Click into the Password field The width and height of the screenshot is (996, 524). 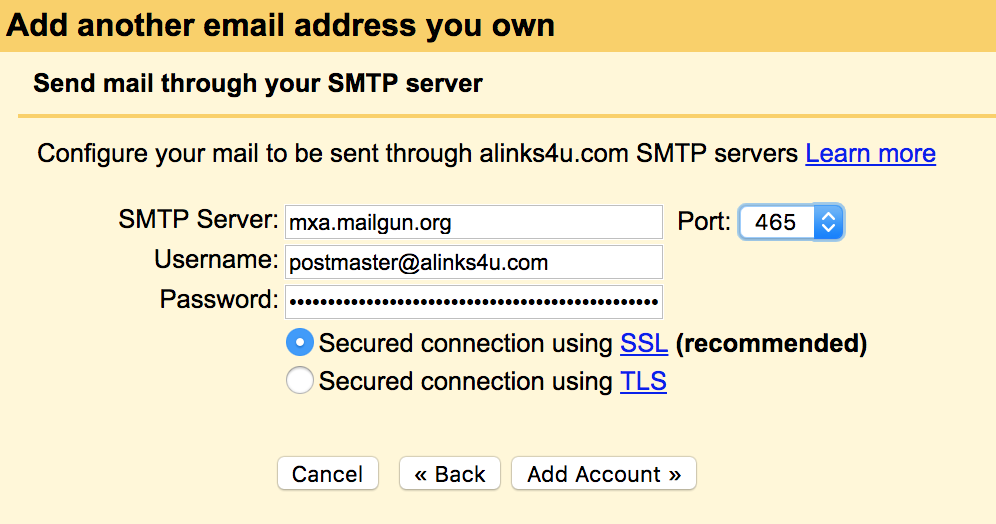click(473, 301)
